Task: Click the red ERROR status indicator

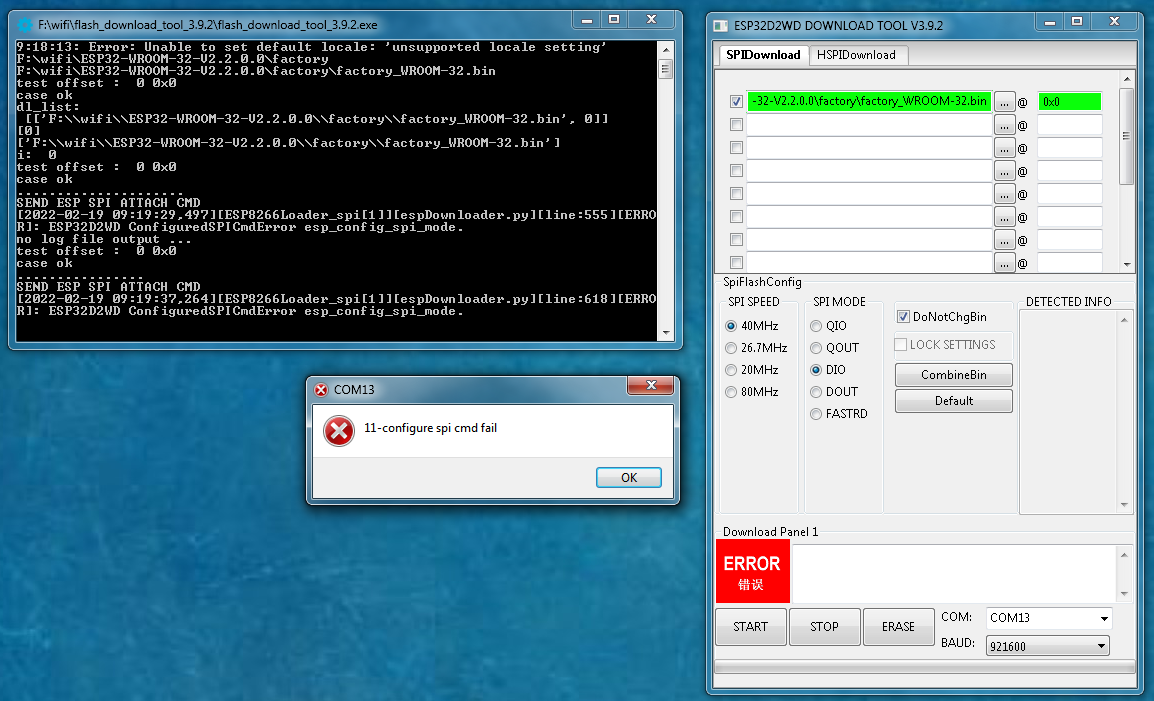Action: click(752, 571)
